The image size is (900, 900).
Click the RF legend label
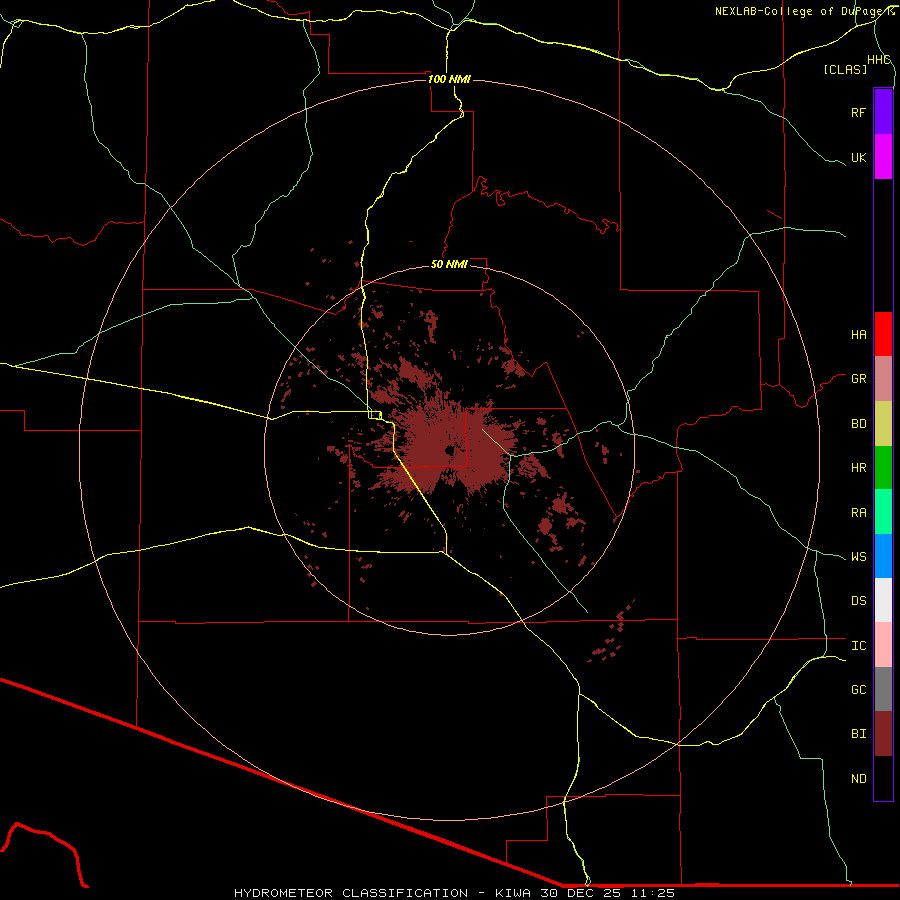(858, 112)
